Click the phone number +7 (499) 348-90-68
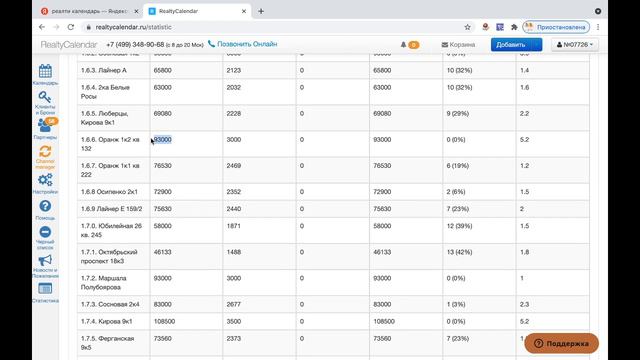 135,44
